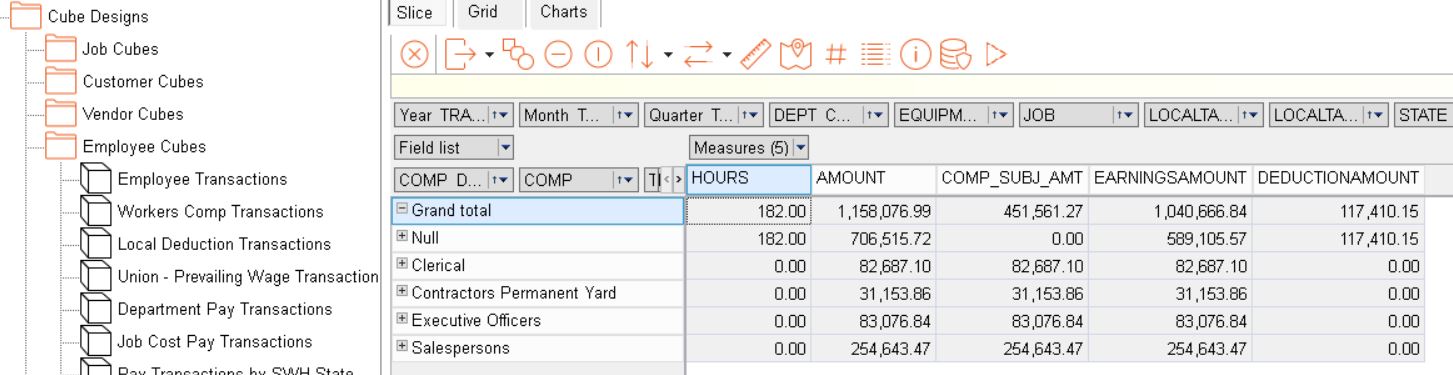Expand the Contractors Permanent Yard row
Image resolution: width=1453 pixels, height=375 pixels.
pyautogui.click(x=402, y=293)
